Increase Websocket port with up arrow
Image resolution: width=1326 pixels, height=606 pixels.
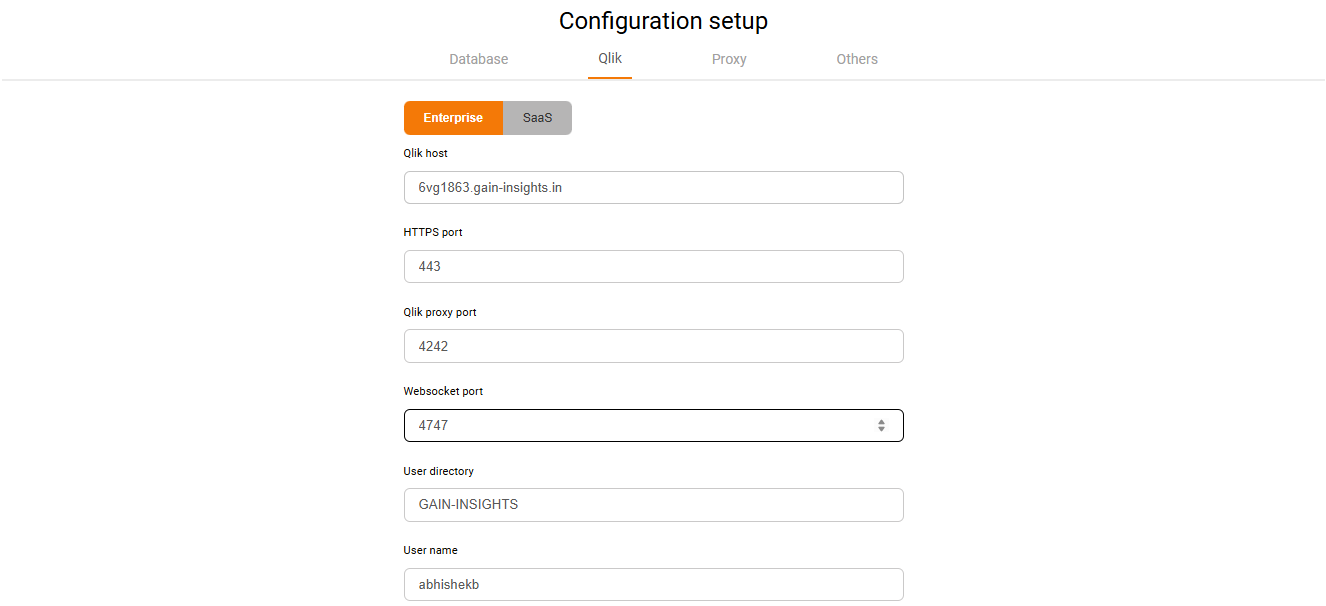point(881,421)
